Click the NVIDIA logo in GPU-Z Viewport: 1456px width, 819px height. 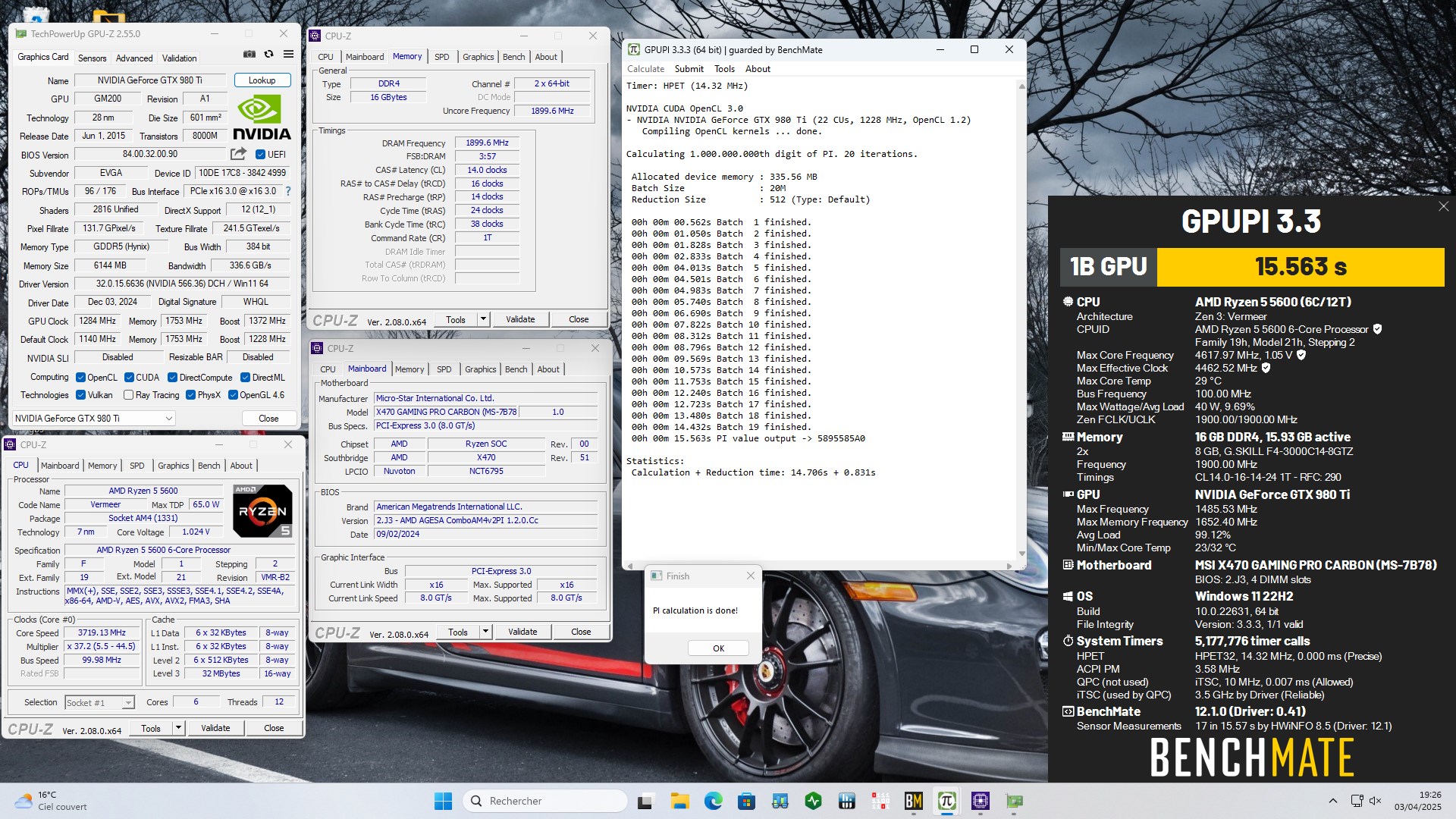point(262,118)
